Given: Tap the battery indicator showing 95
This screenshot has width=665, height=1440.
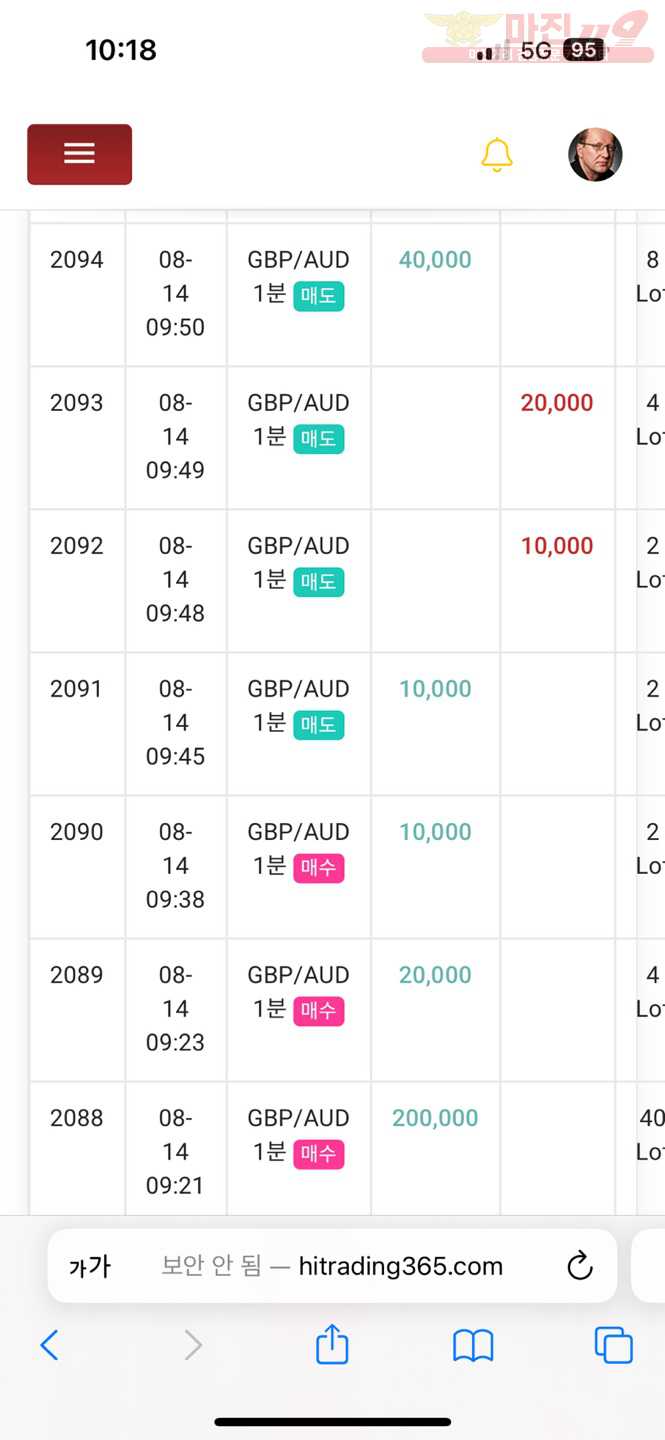Looking at the screenshot, I should (x=584, y=50).
